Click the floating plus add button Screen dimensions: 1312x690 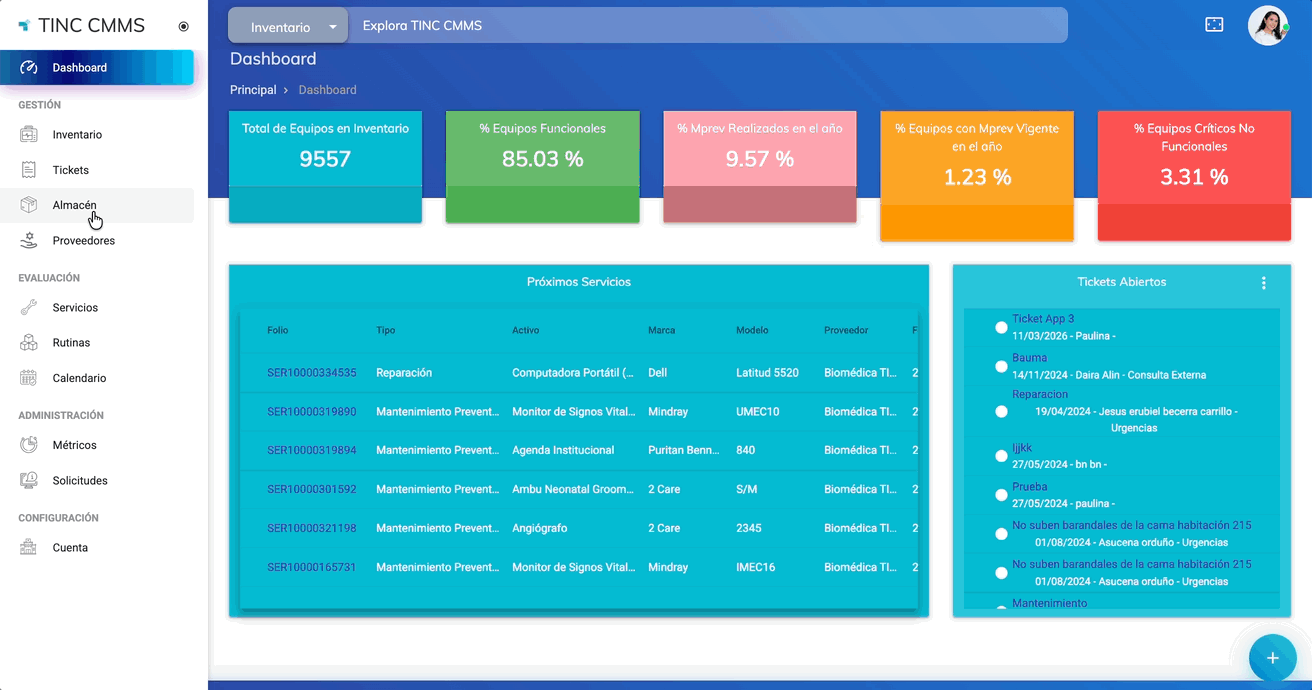tap(1272, 657)
